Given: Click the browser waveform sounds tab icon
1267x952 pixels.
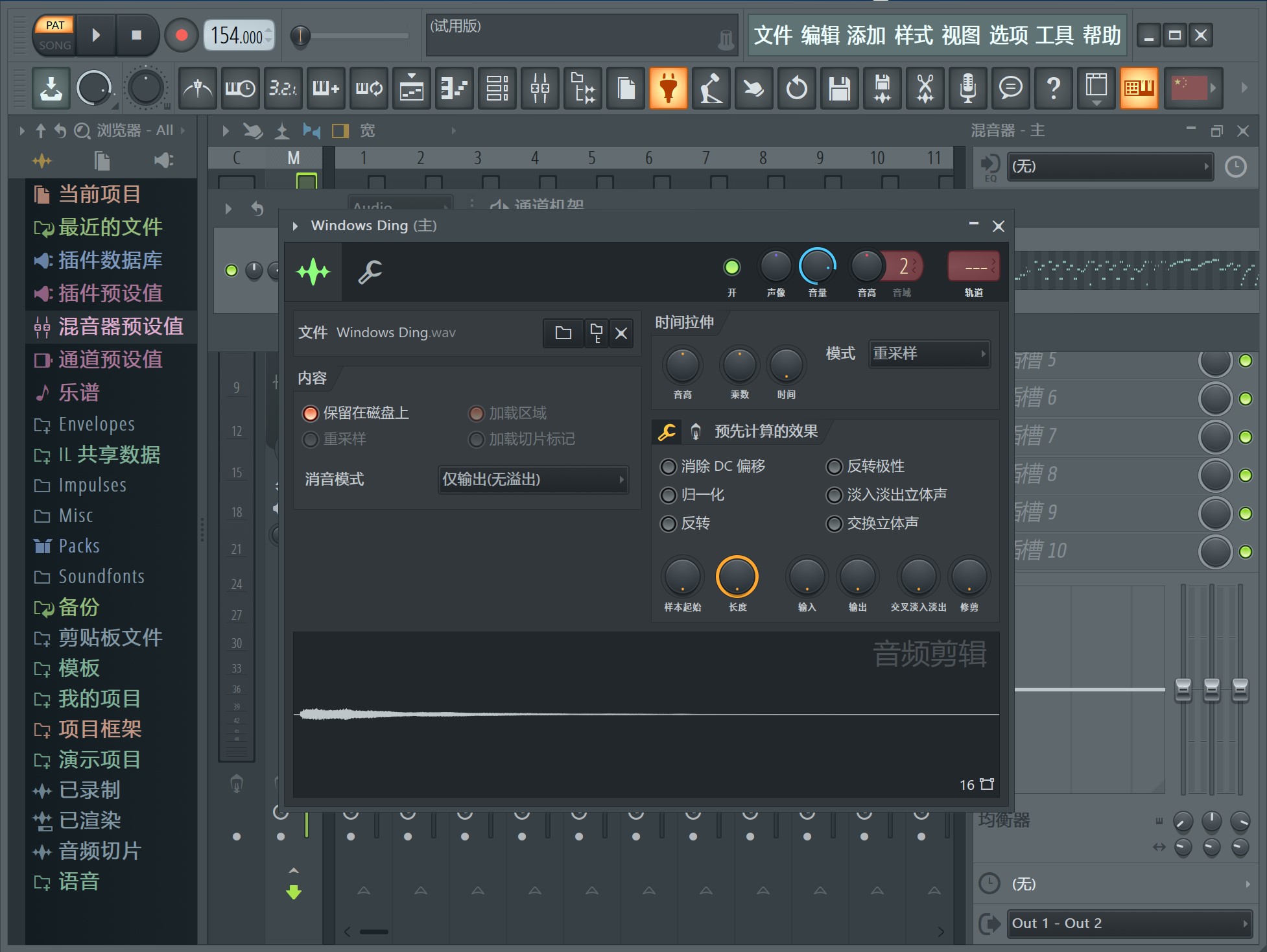Looking at the screenshot, I should click(42, 160).
